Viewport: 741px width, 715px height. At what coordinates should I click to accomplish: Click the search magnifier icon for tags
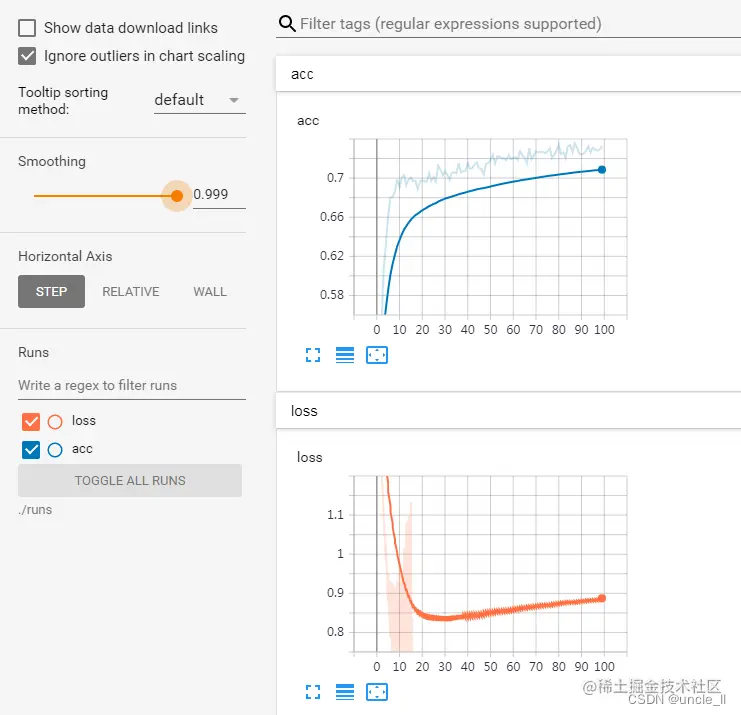[x=287, y=23]
